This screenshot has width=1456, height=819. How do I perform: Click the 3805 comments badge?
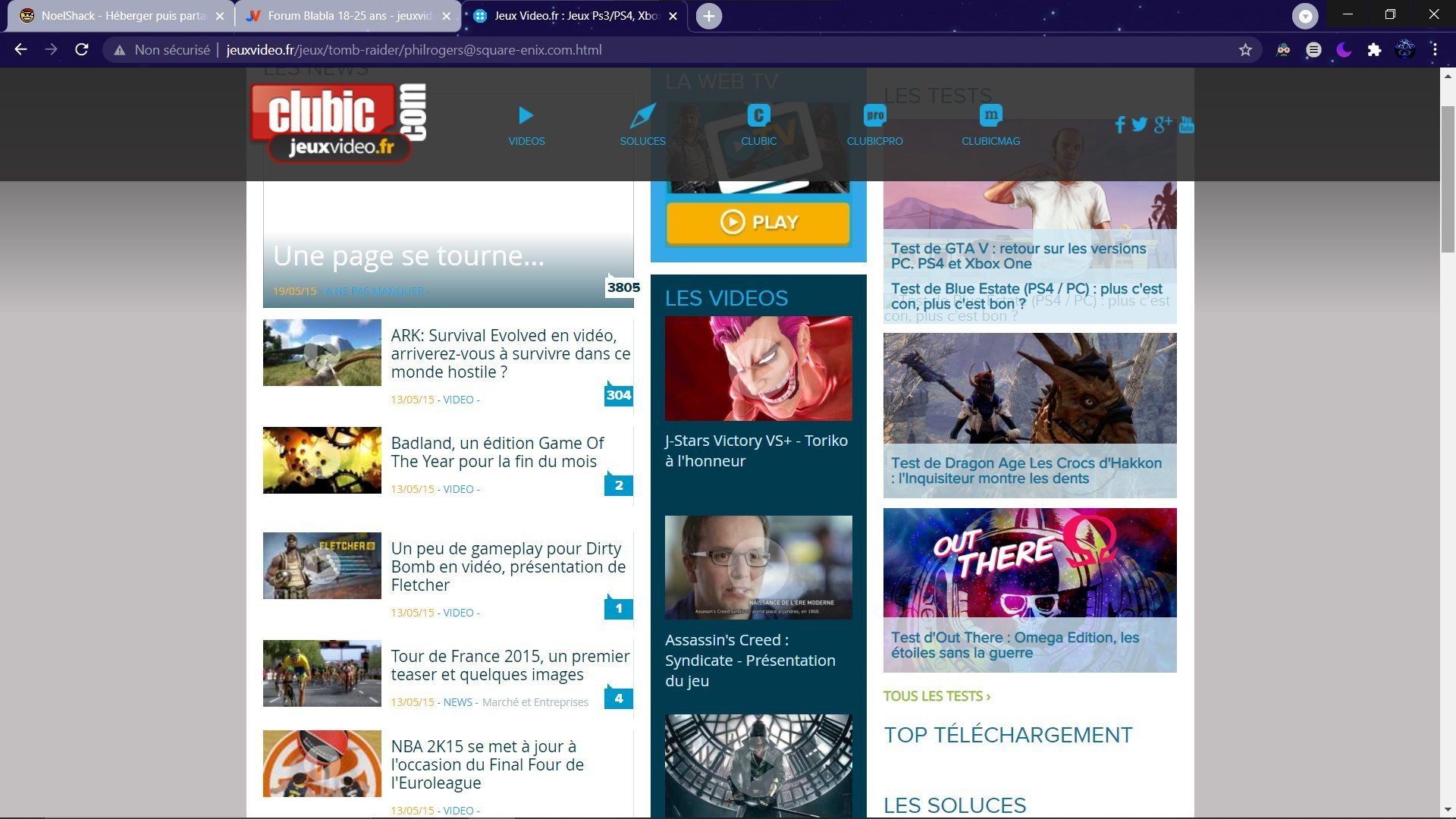623,287
